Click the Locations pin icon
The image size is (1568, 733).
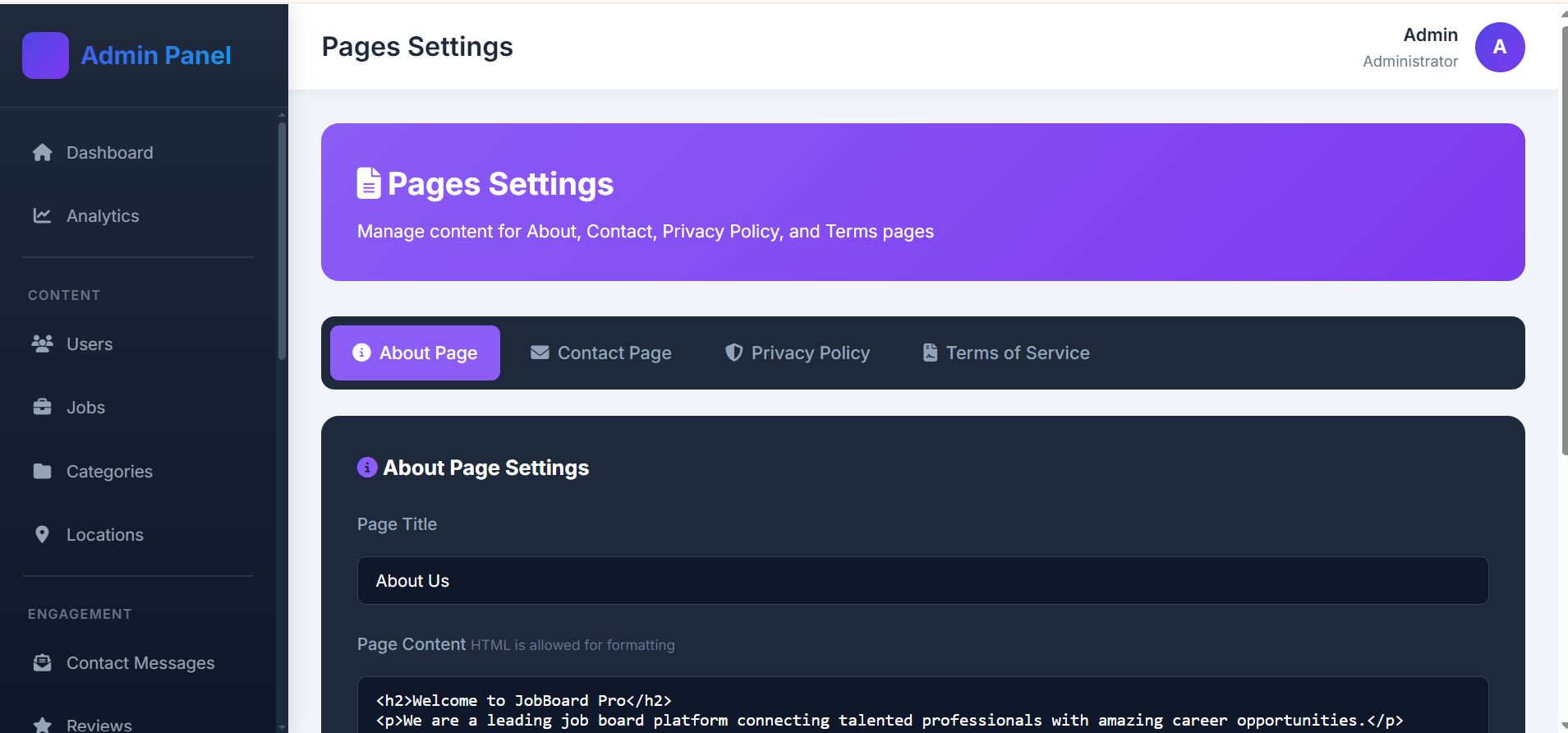(x=42, y=535)
